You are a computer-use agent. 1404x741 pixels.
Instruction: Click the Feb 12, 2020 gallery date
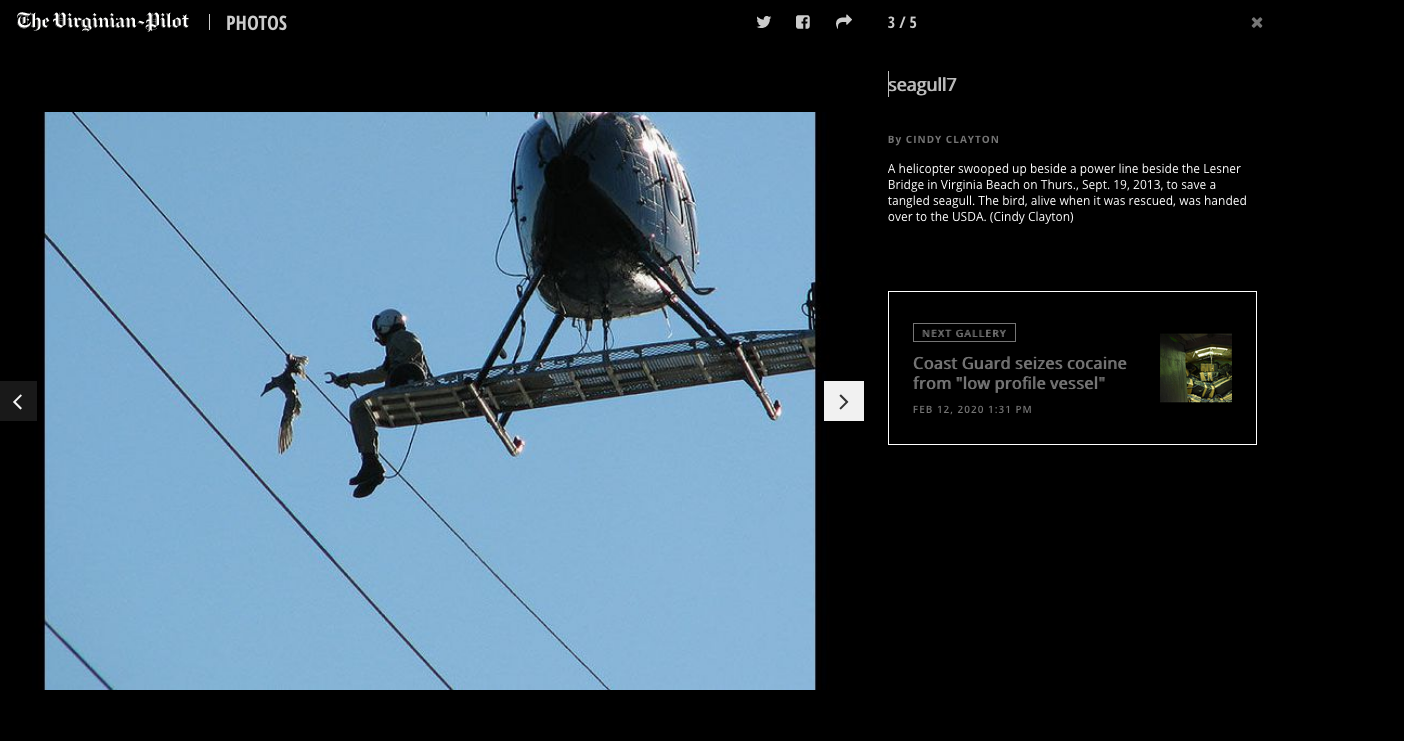pos(972,410)
